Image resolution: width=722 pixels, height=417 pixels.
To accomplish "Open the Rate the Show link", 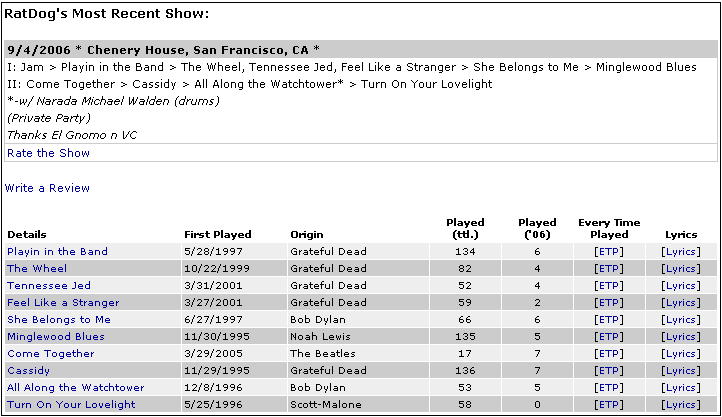I will (48, 153).
